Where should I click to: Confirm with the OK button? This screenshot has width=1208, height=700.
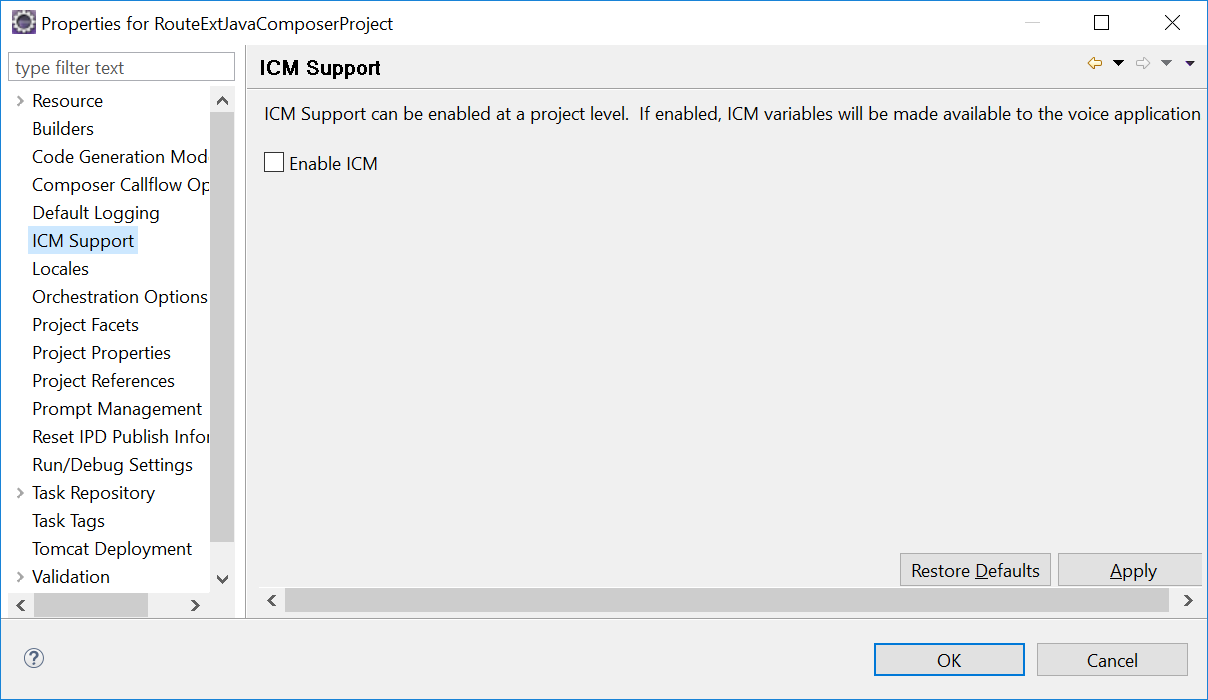click(949, 660)
